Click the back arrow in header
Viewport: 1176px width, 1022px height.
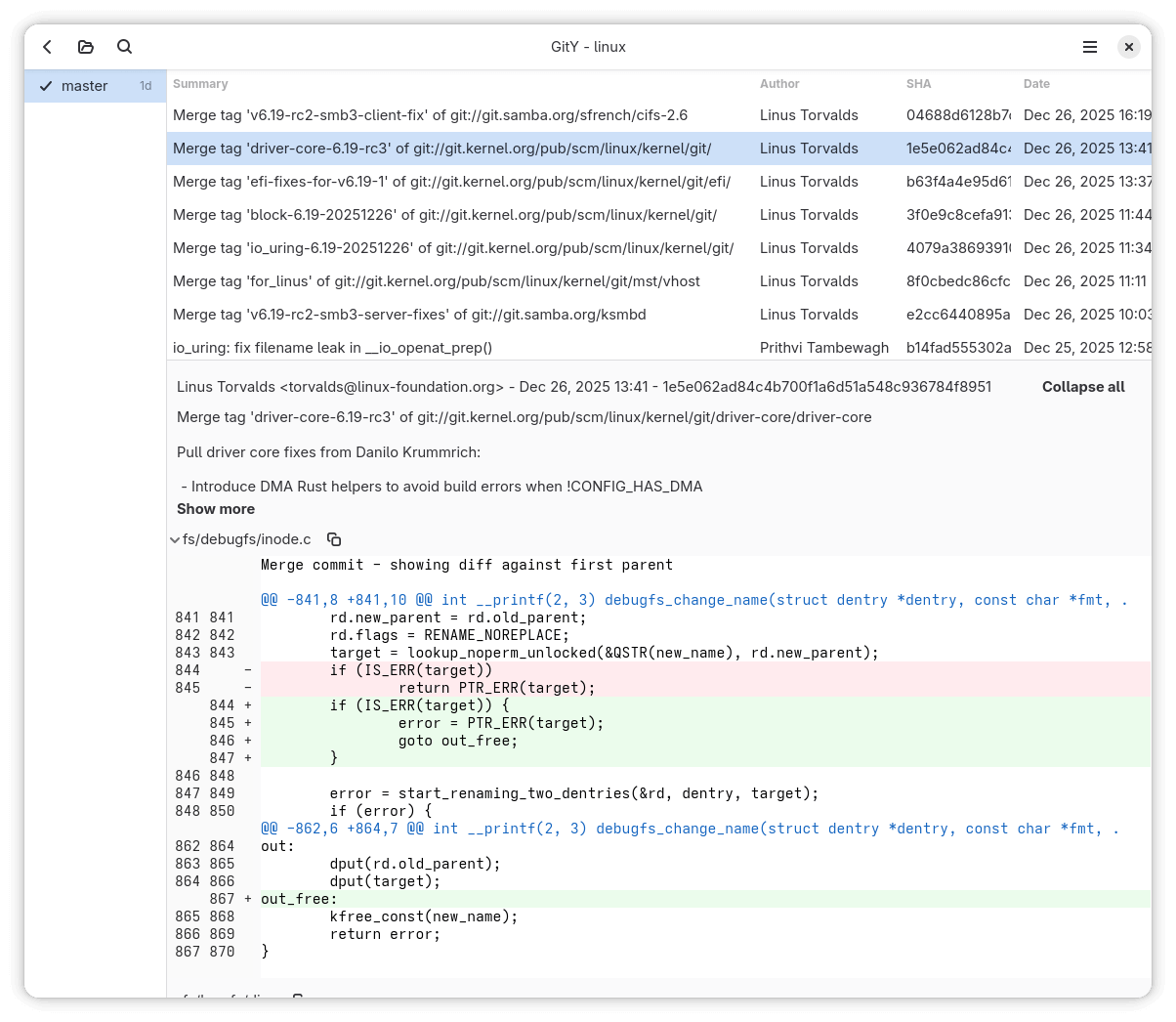click(47, 47)
